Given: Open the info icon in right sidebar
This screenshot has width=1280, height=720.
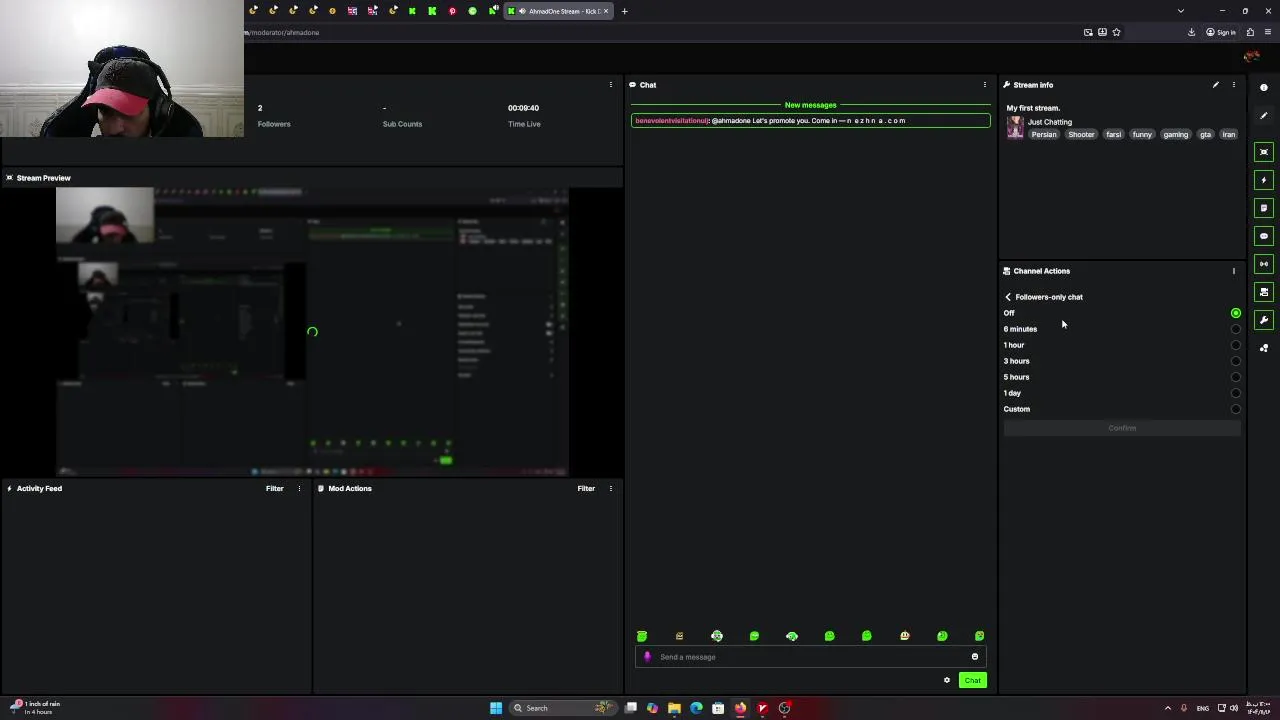Looking at the screenshot, I should [x=1264, y=88].
